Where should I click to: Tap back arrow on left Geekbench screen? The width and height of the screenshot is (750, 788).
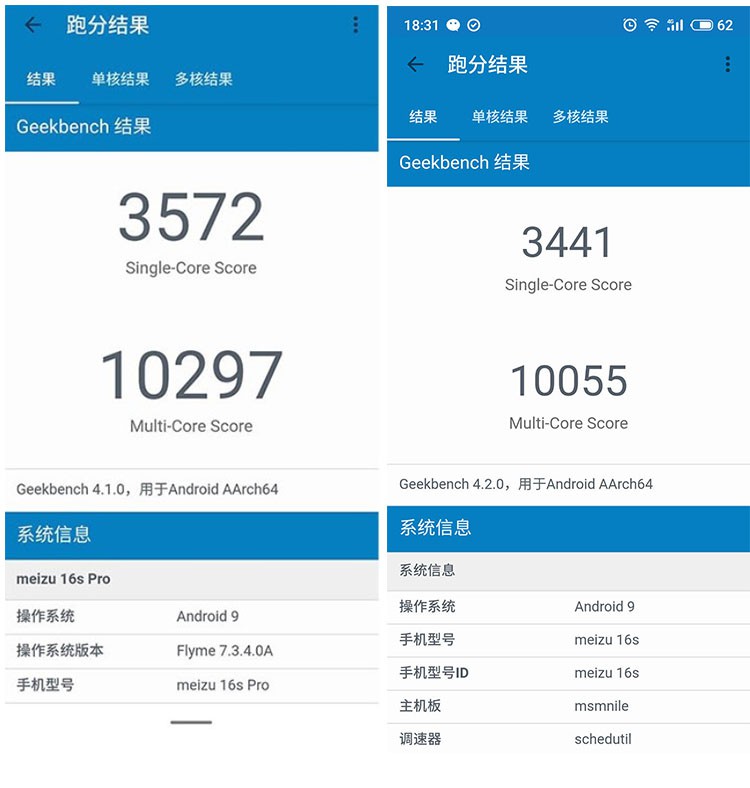33,25
